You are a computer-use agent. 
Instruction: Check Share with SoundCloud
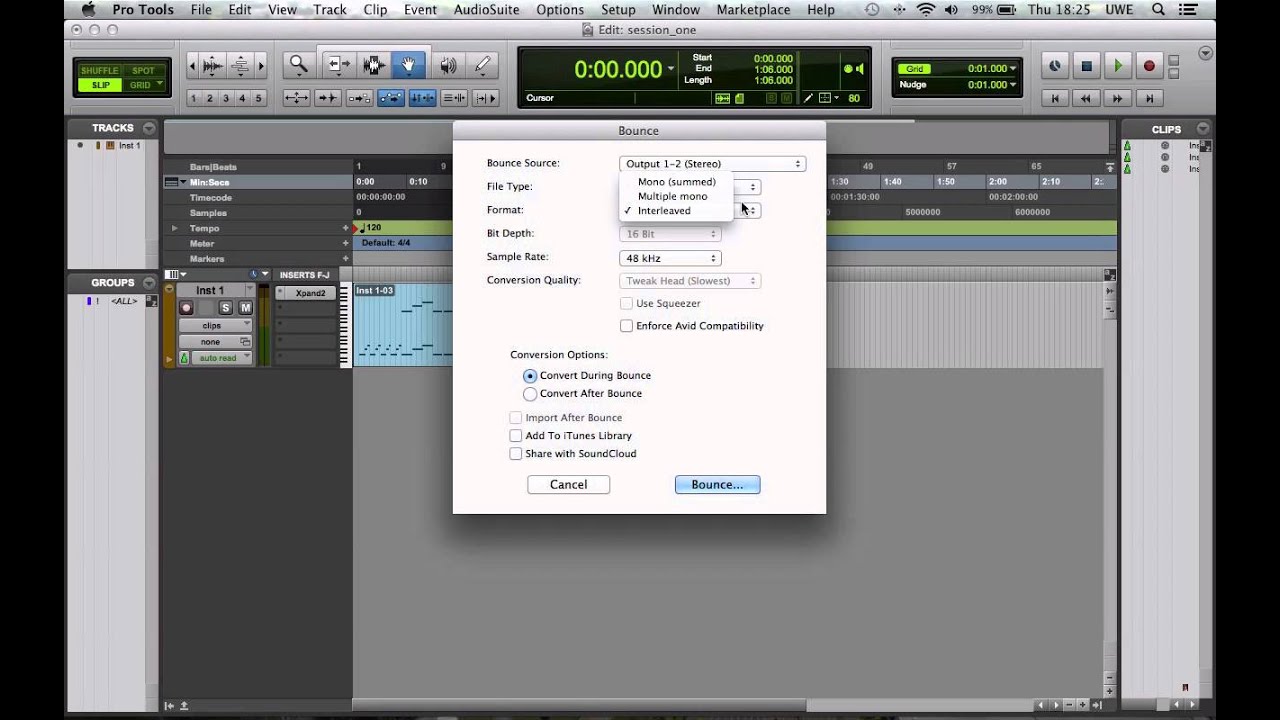pos(516,454)
